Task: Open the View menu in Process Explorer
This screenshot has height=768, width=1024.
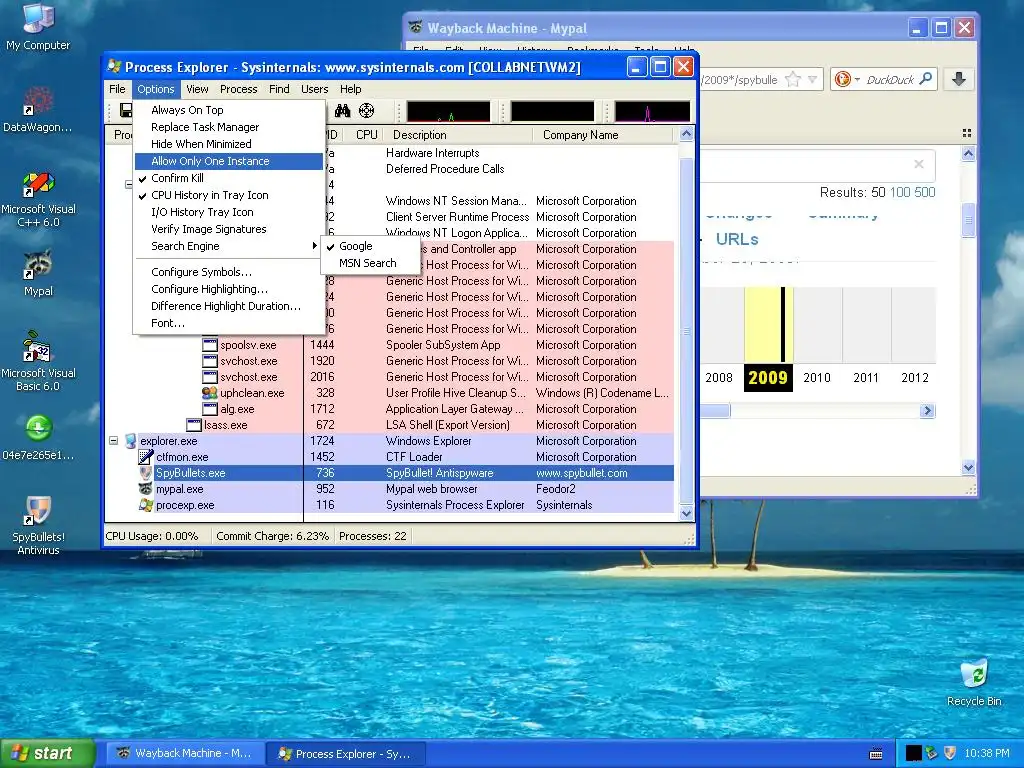Action: [x=197, y=89]
